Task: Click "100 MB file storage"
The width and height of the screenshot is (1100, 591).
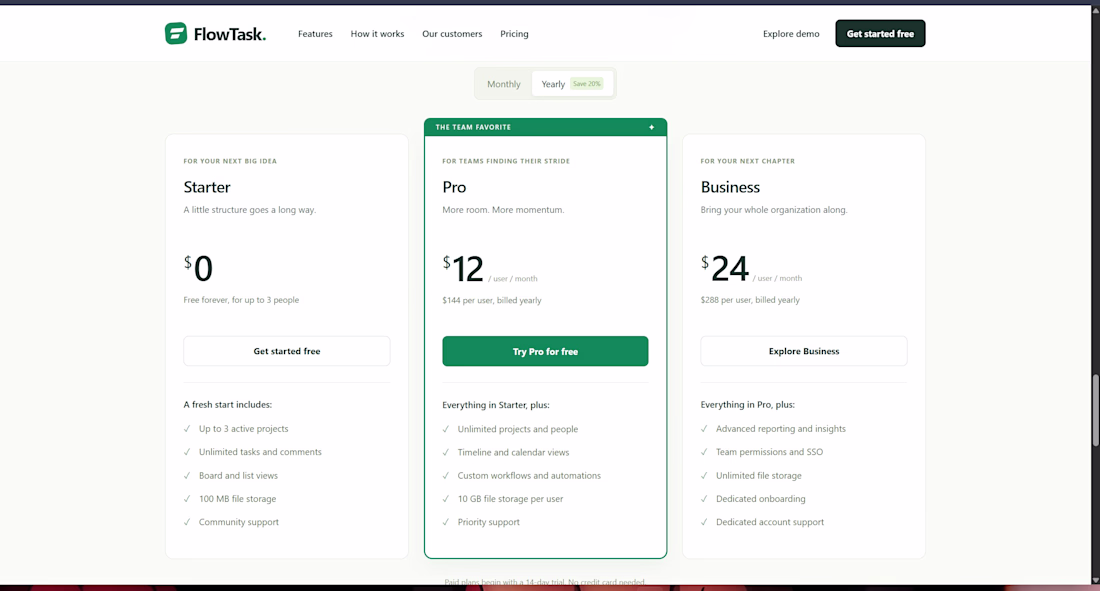Action: [x=238, y=499]
